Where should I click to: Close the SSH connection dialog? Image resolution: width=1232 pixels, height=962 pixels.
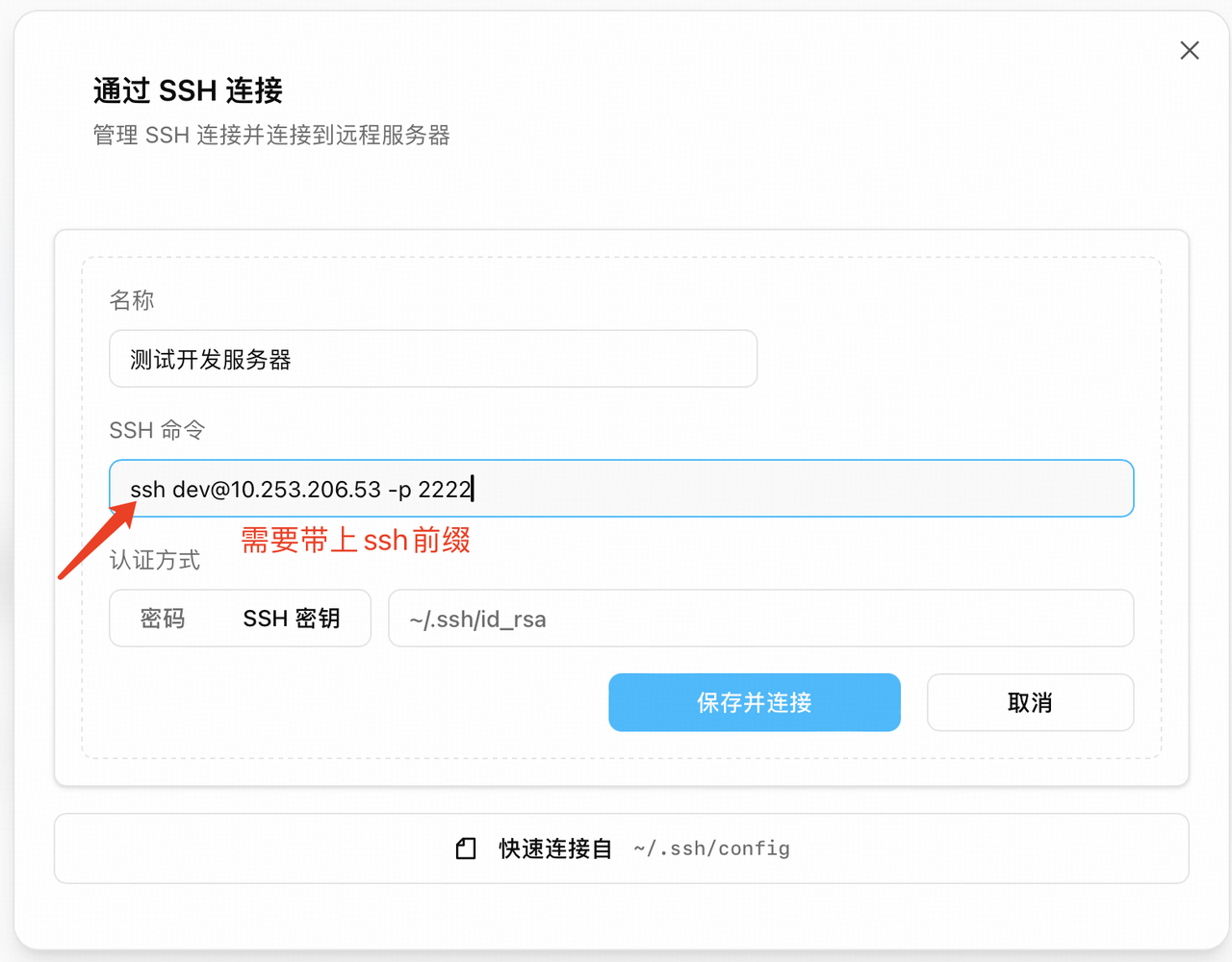click(1190, 51)
